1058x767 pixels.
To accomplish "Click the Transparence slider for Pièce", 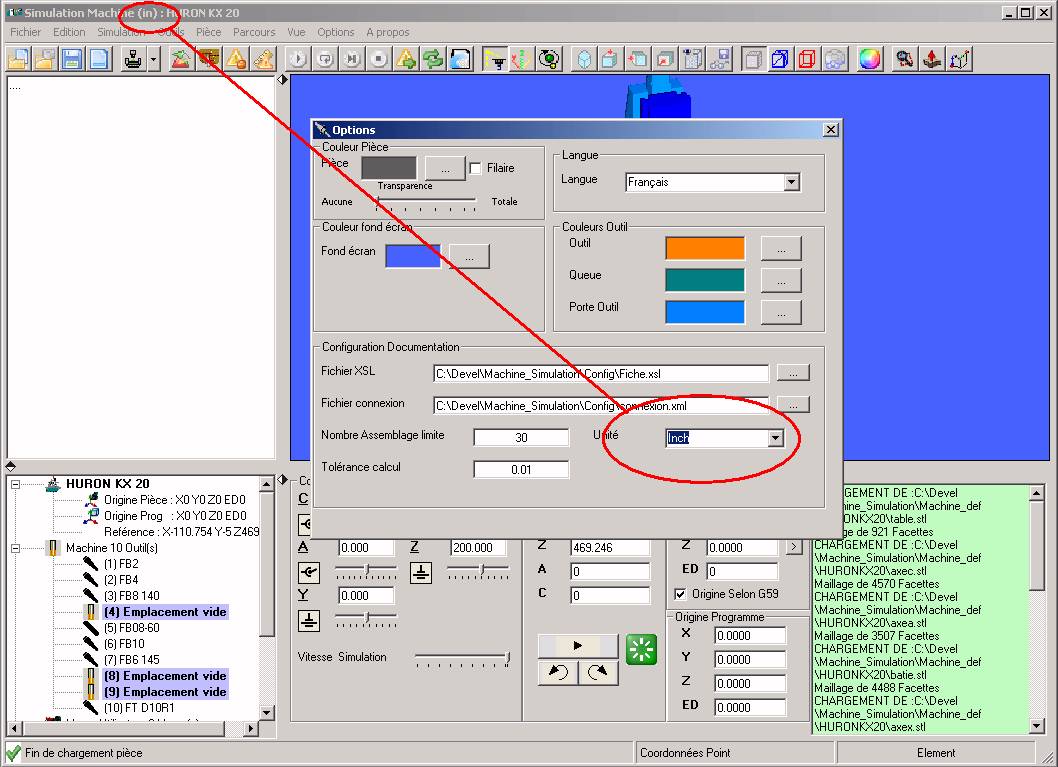I will [426, 202].
